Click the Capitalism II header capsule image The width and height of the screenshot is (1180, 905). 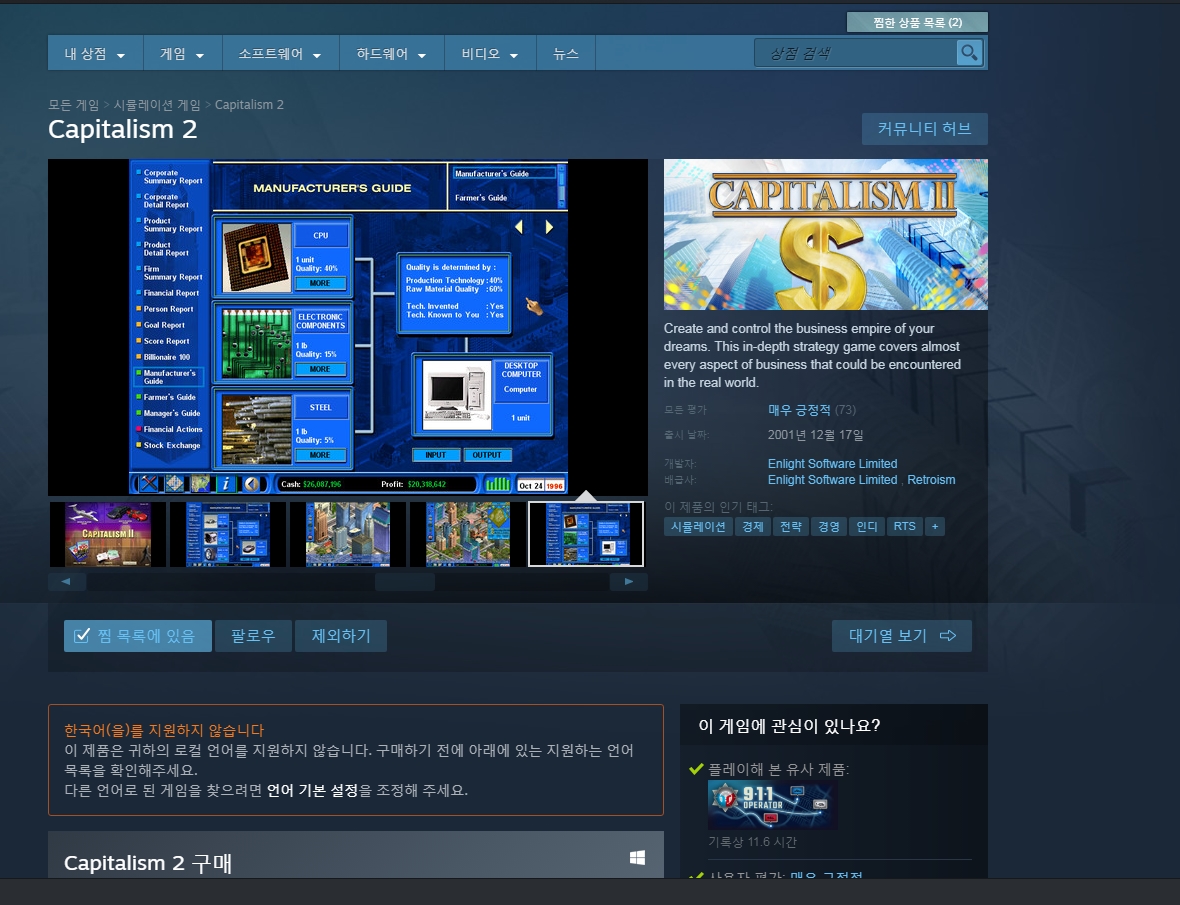pos(826,234)
